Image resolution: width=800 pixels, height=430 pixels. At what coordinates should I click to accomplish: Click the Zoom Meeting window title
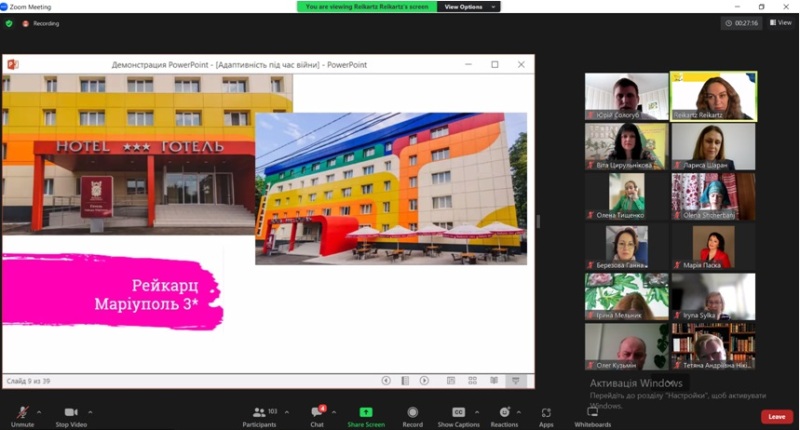click(x=30, y=7)
